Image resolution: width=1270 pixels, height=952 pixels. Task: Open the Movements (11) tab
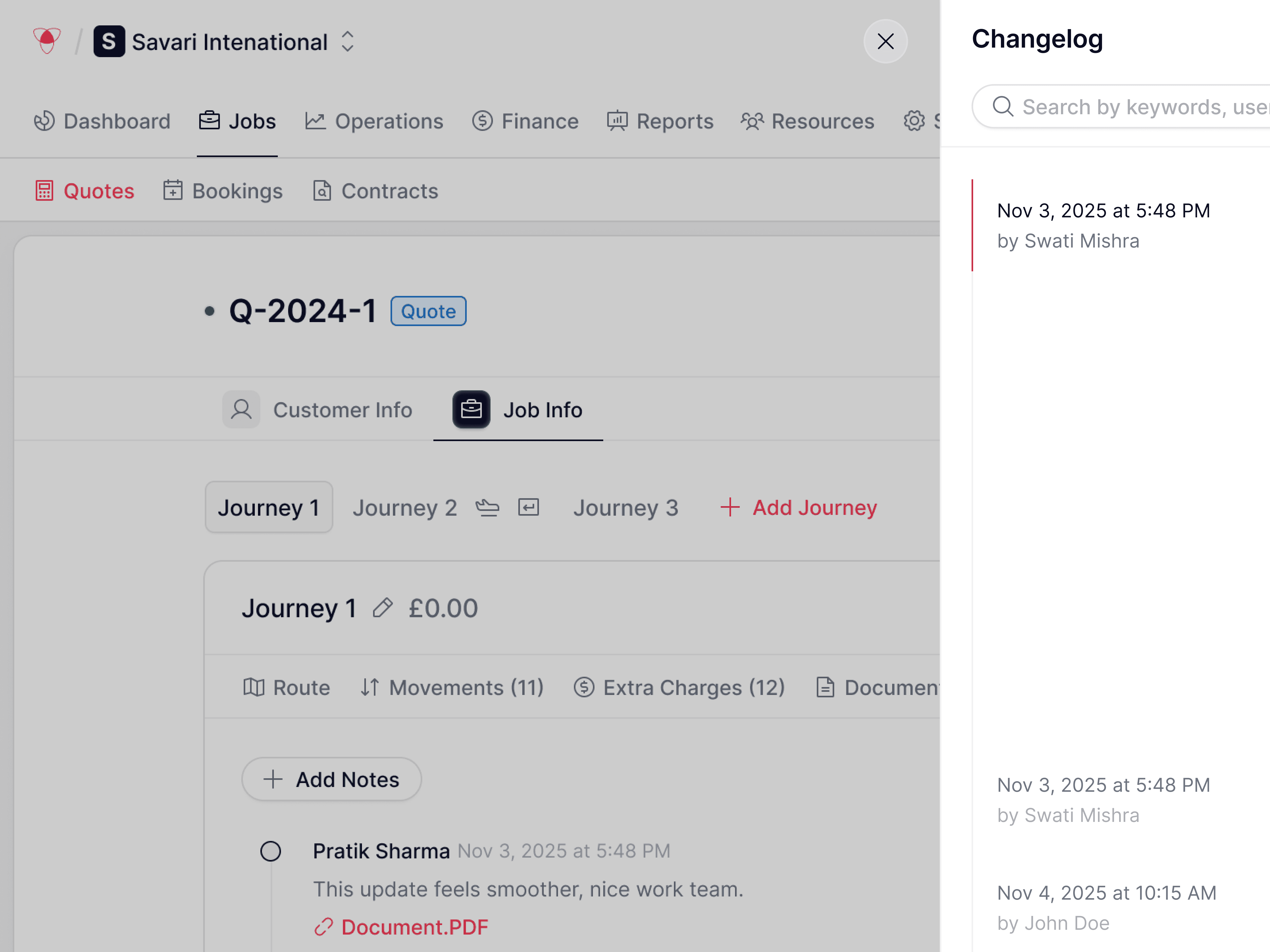tap(452, 688)
